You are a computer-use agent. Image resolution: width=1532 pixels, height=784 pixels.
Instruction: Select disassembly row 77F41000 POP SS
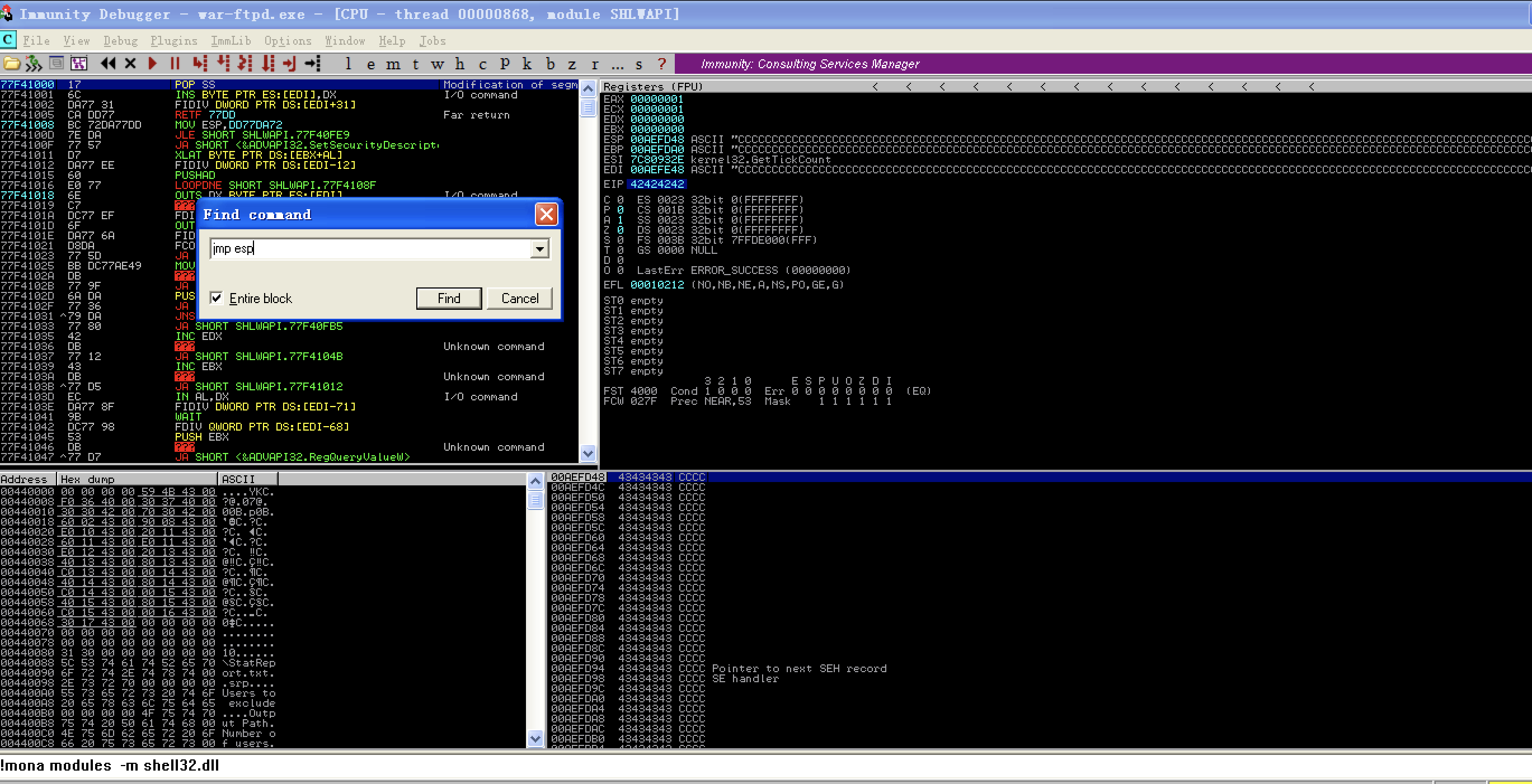click(289, 84)
